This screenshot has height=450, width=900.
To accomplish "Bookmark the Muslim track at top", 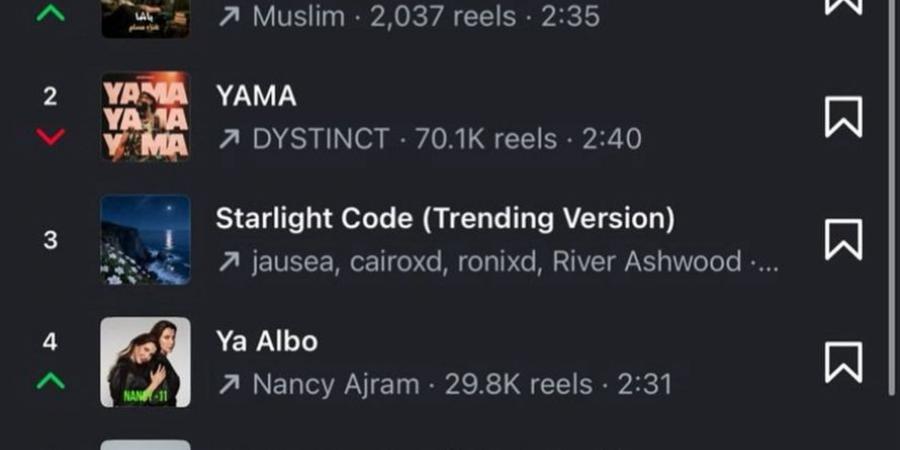I will point(843,6).
